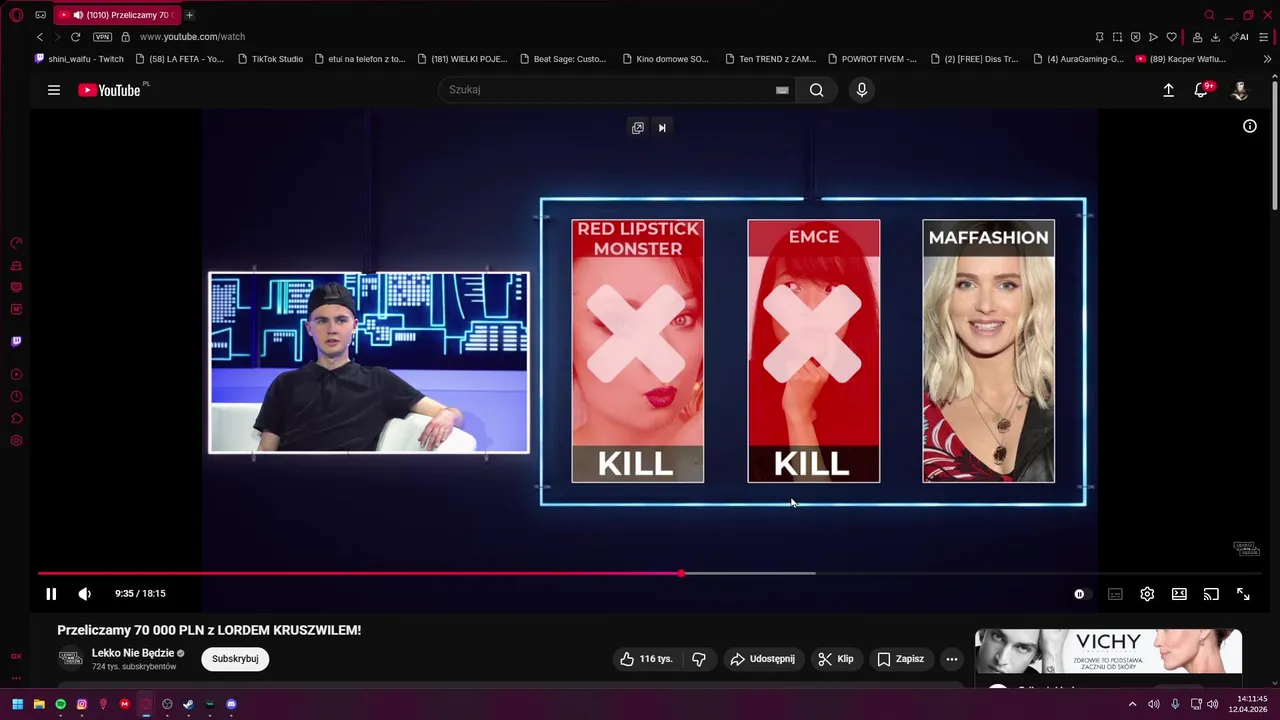
Task: Create a clip with the Klip button
Action: pyautogui.click(x=835, y=659)
